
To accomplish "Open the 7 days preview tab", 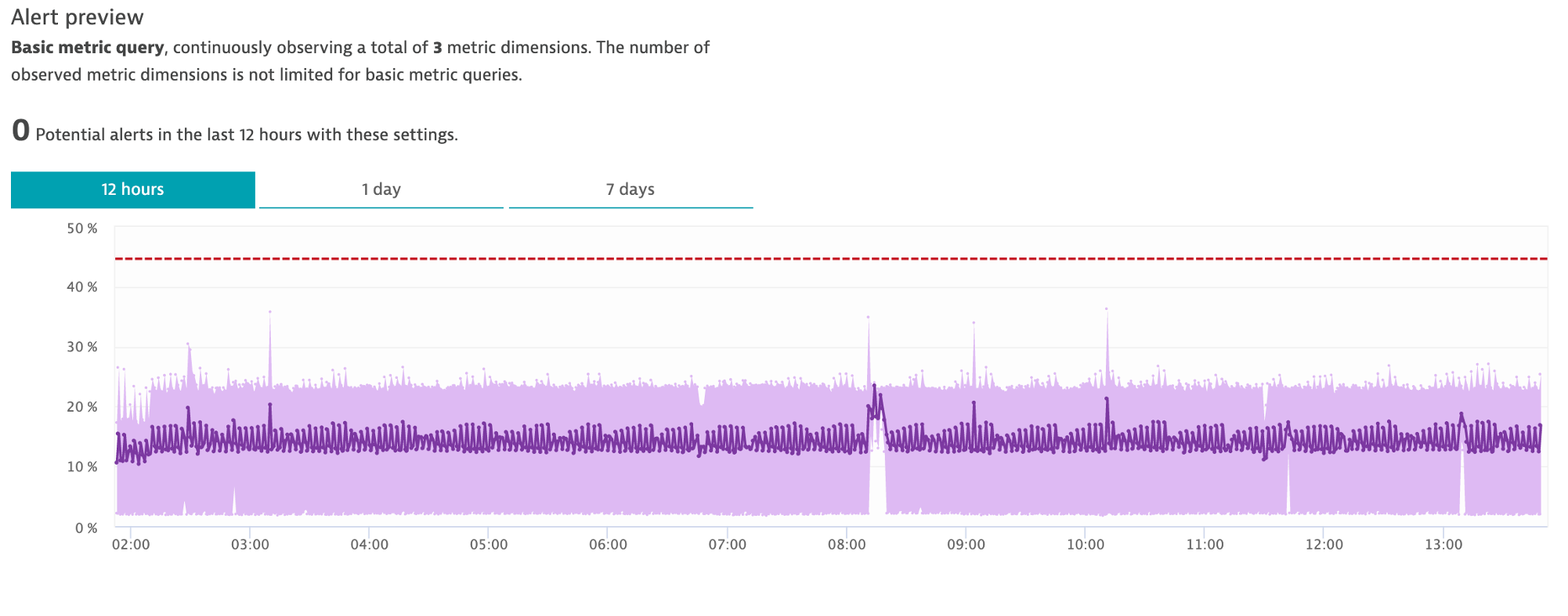I will tap(630, 189).
